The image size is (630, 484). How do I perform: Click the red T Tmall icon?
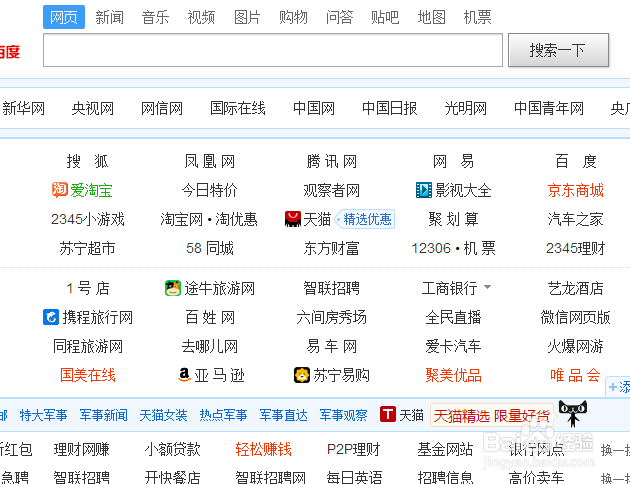click(388, 414)
